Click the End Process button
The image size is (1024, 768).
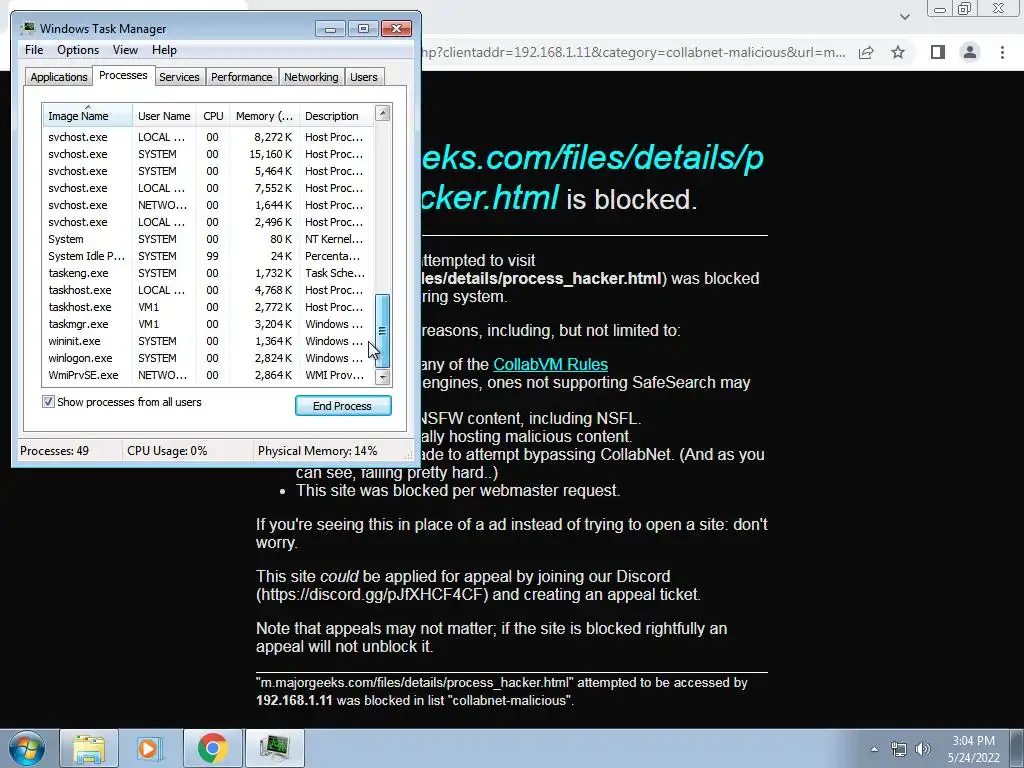343,406
